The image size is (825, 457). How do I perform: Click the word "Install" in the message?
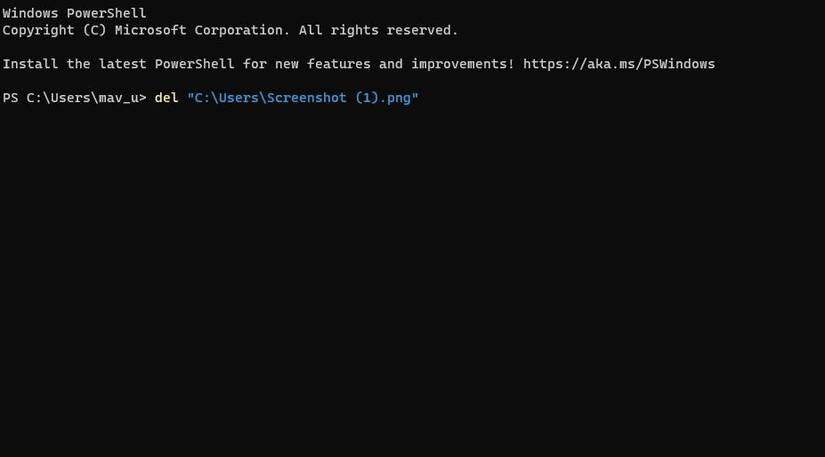coord(30,64)
